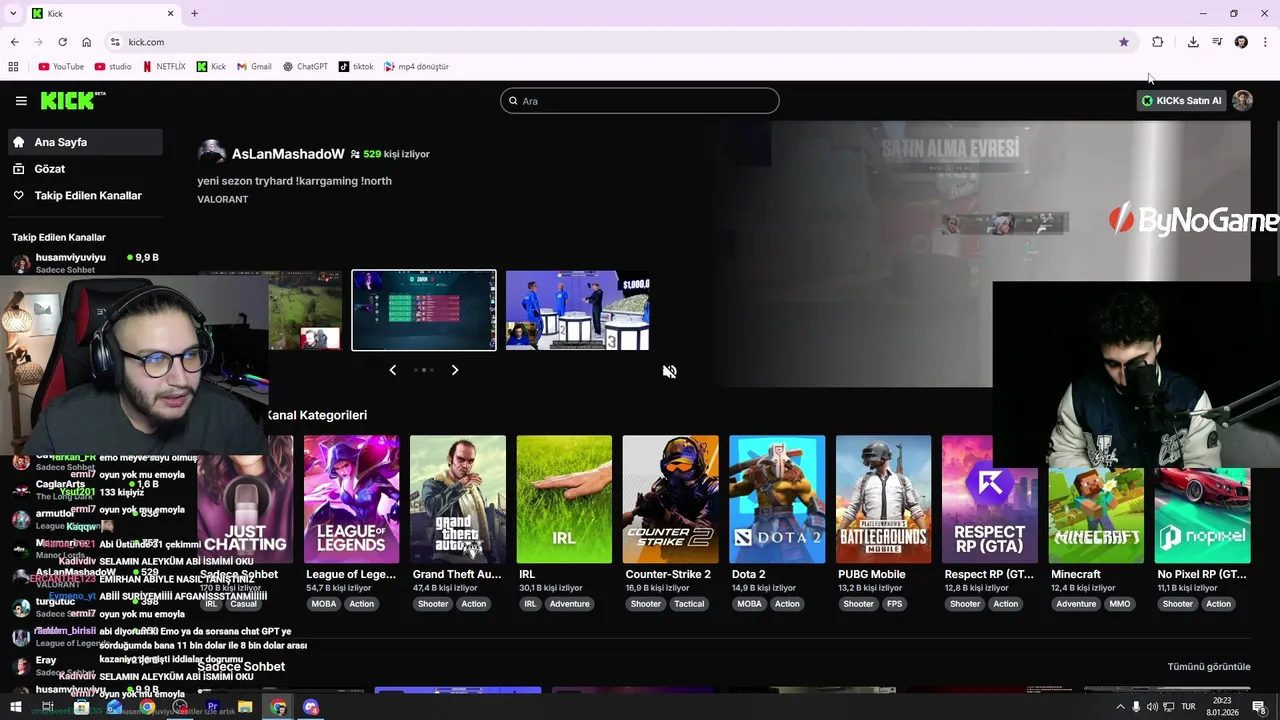Select Takip Edilen Kanallar in the sidebar
The width and height of the screenshot is (1280, 720).
point(86,196)
